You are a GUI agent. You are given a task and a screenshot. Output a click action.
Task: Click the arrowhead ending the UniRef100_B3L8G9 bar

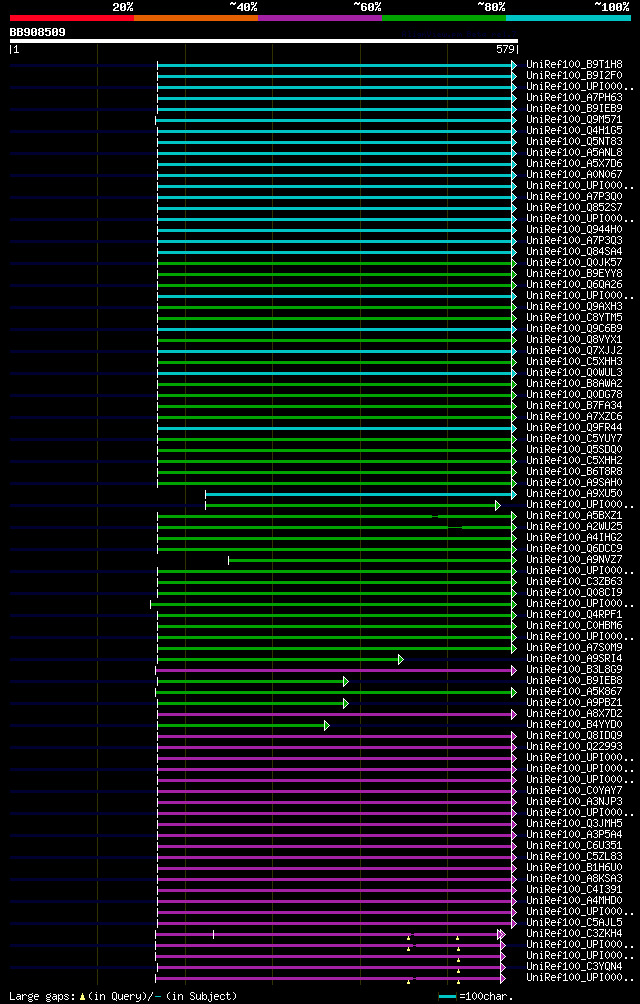(514, 670)
